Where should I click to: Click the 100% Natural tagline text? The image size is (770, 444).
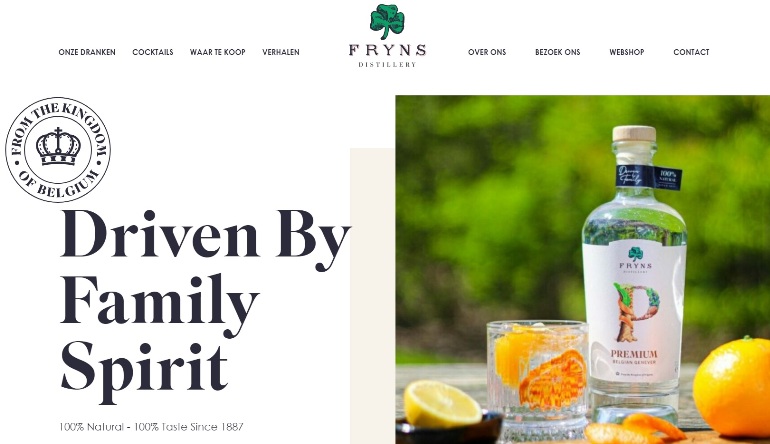pos(151,427)
